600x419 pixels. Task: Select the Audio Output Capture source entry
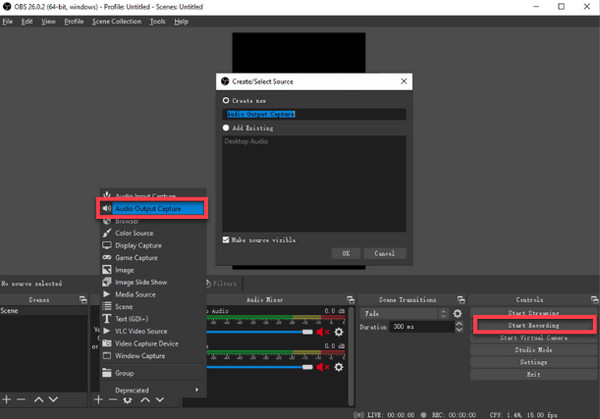pos(152,209)
